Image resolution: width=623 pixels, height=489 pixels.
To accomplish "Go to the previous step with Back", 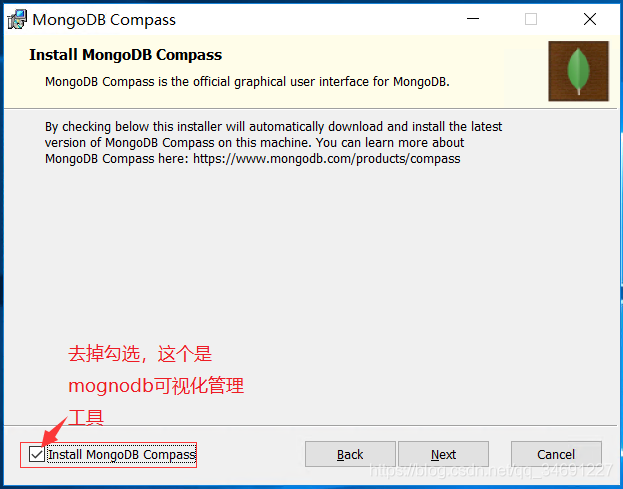I will point(350,454).
